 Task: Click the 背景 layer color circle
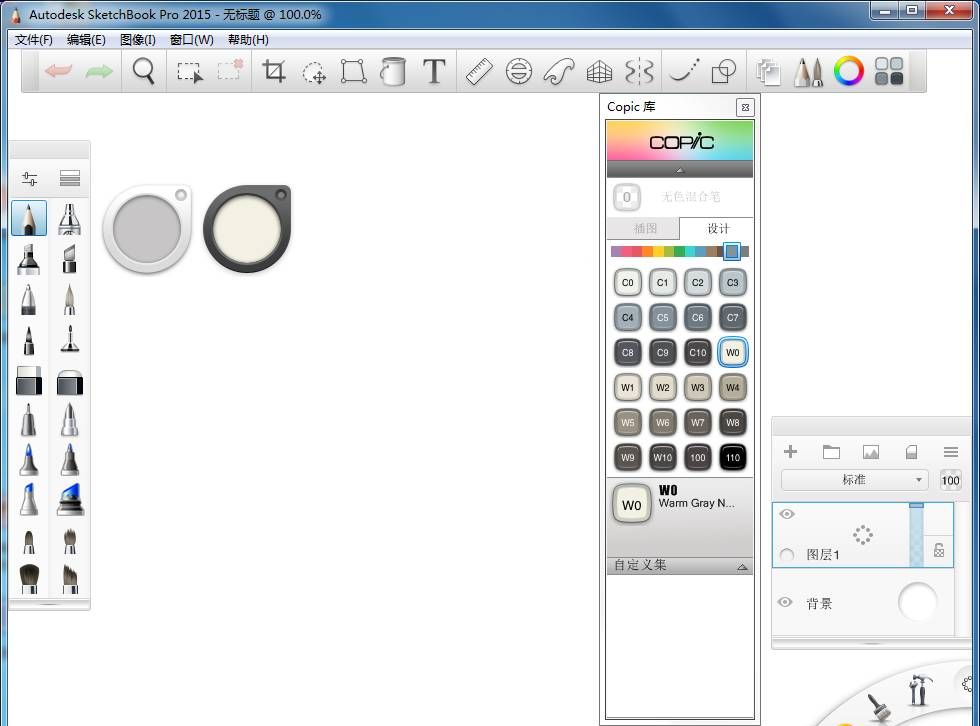click(x=918, y=602)
